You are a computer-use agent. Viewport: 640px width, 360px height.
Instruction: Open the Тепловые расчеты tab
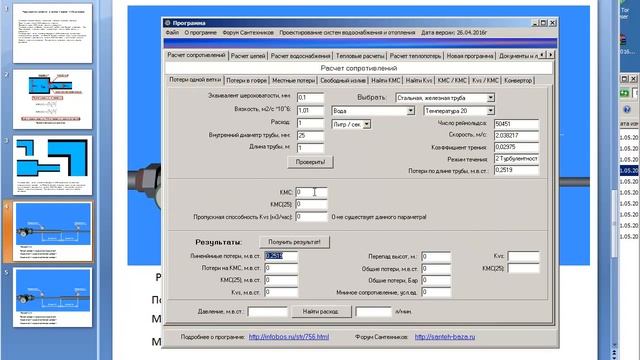(x=360, y=56)
